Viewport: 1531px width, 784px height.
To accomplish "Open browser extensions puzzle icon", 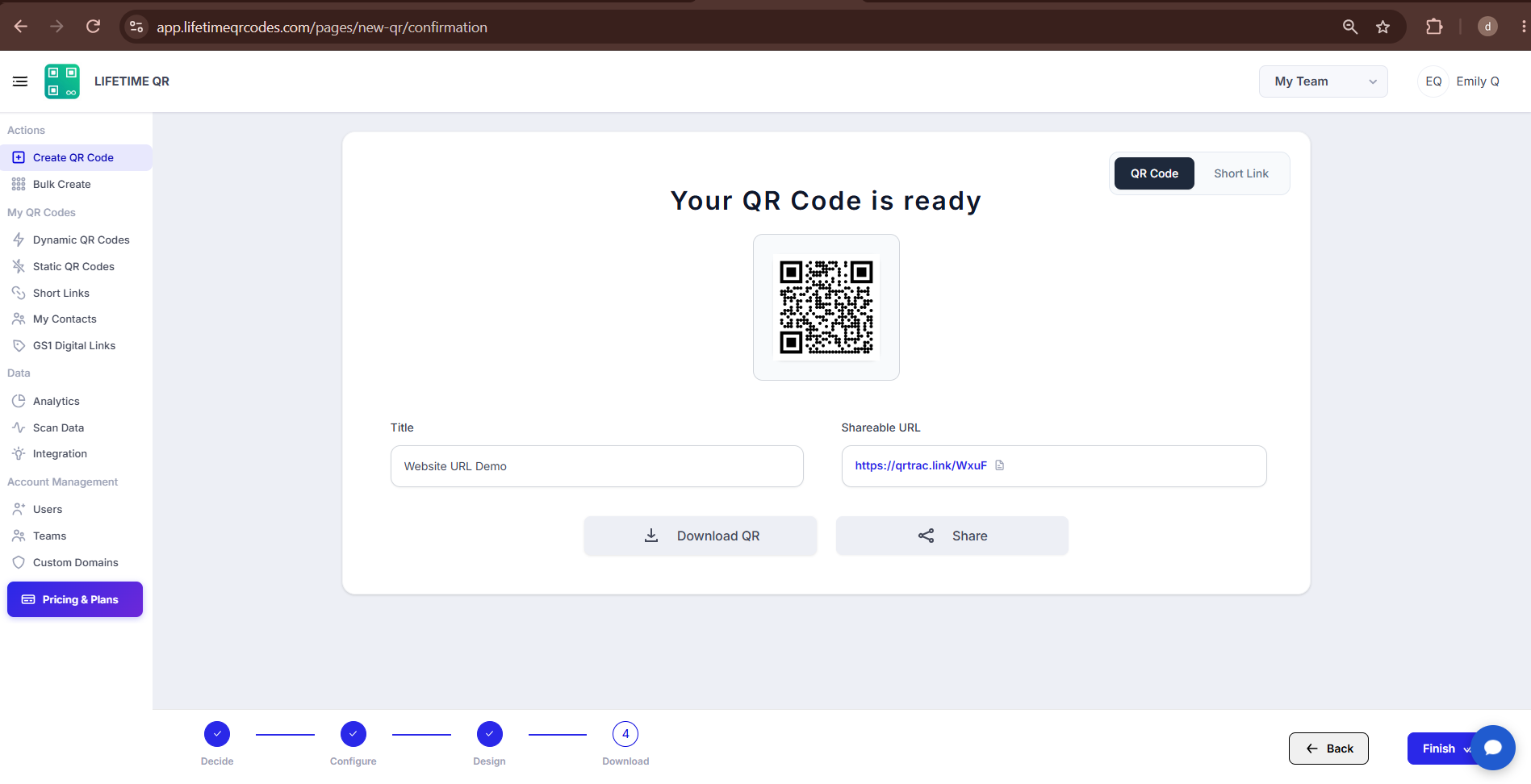I will click(x=1434, y=27).
